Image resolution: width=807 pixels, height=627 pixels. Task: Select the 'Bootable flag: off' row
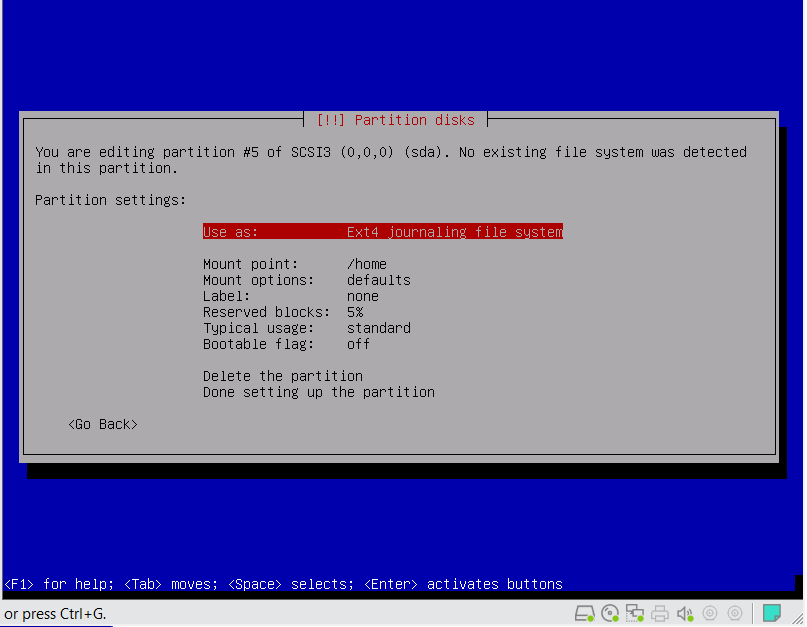click(x=287, y=344)
